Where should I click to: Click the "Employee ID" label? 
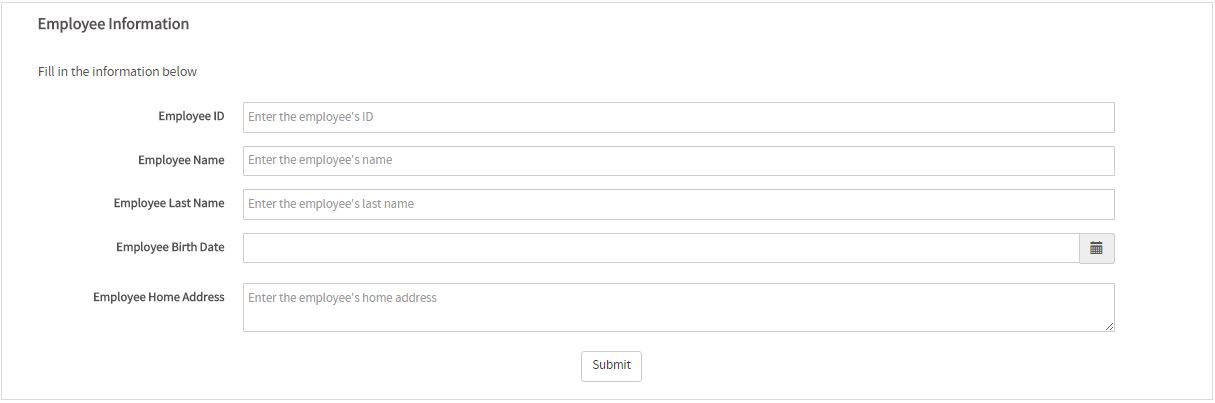click(191, 117)
